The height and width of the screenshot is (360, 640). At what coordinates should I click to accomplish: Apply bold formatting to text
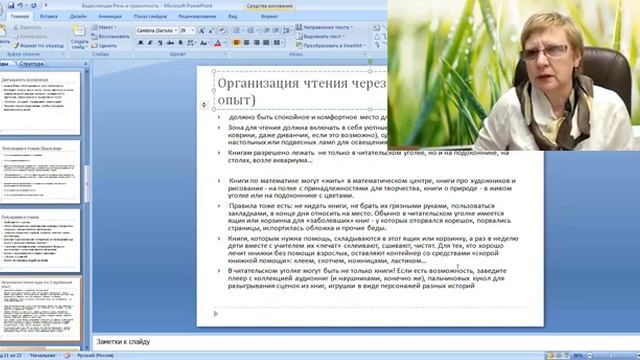point(141,43)
